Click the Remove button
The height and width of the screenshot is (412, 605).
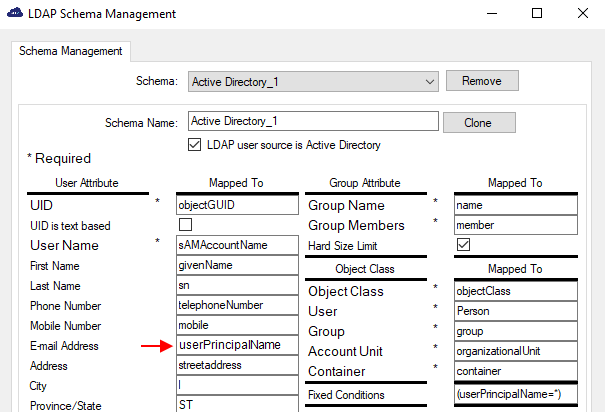[482, 81]
